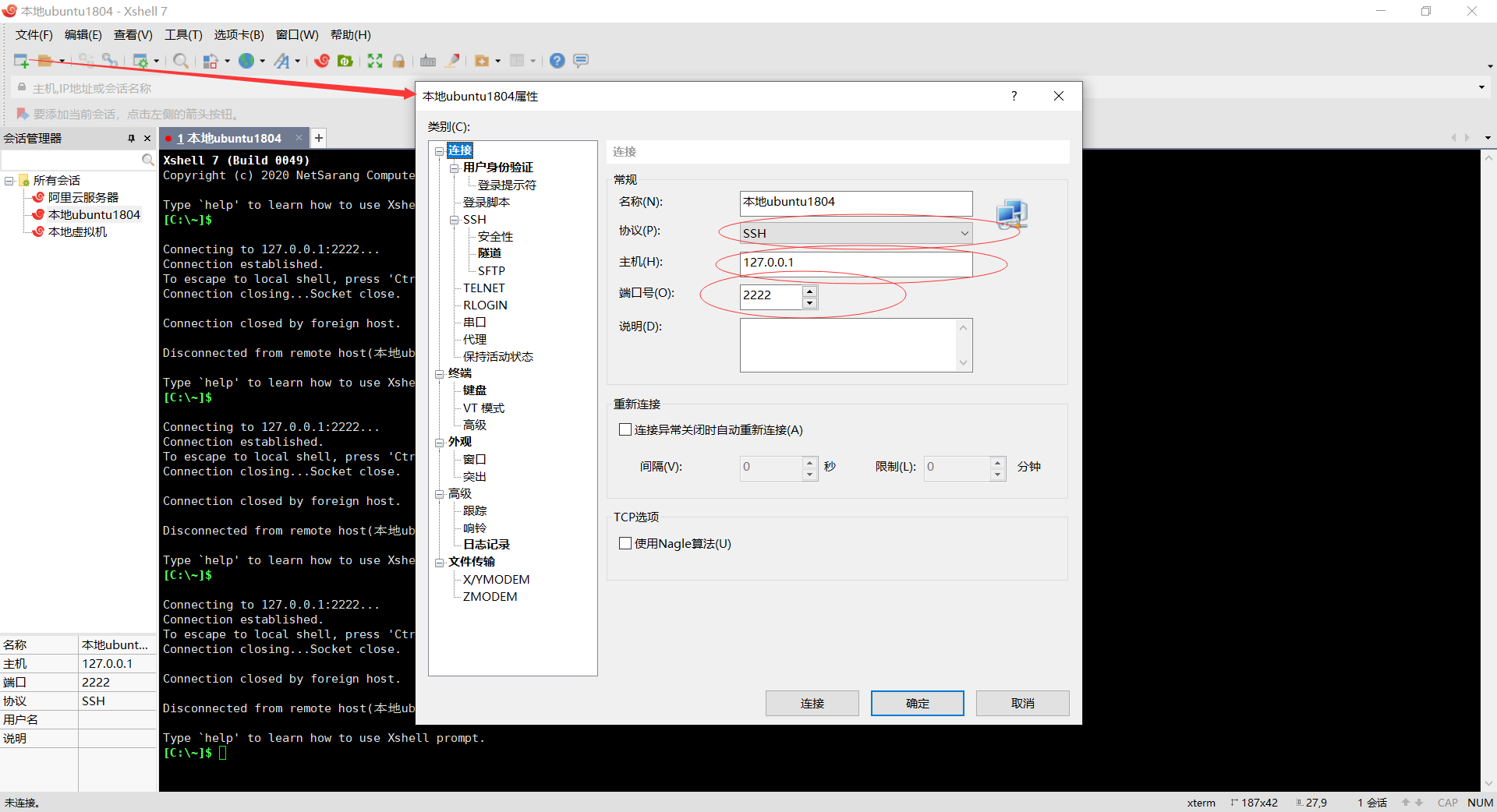
Task: Toggle full screen using the green arrows icon
Action: [375, 61]
